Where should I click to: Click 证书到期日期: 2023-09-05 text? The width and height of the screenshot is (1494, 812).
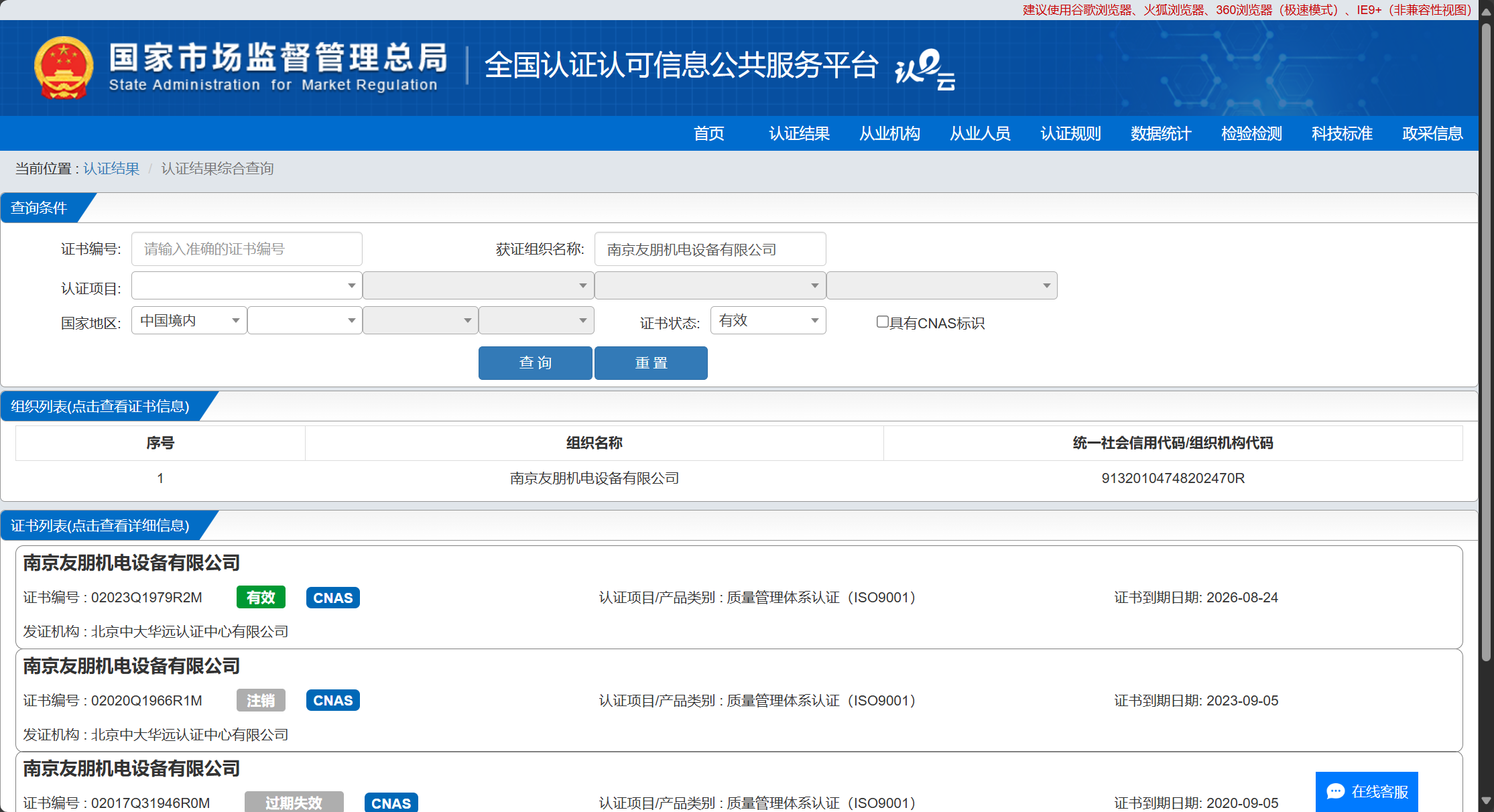tap(1196, 701)
